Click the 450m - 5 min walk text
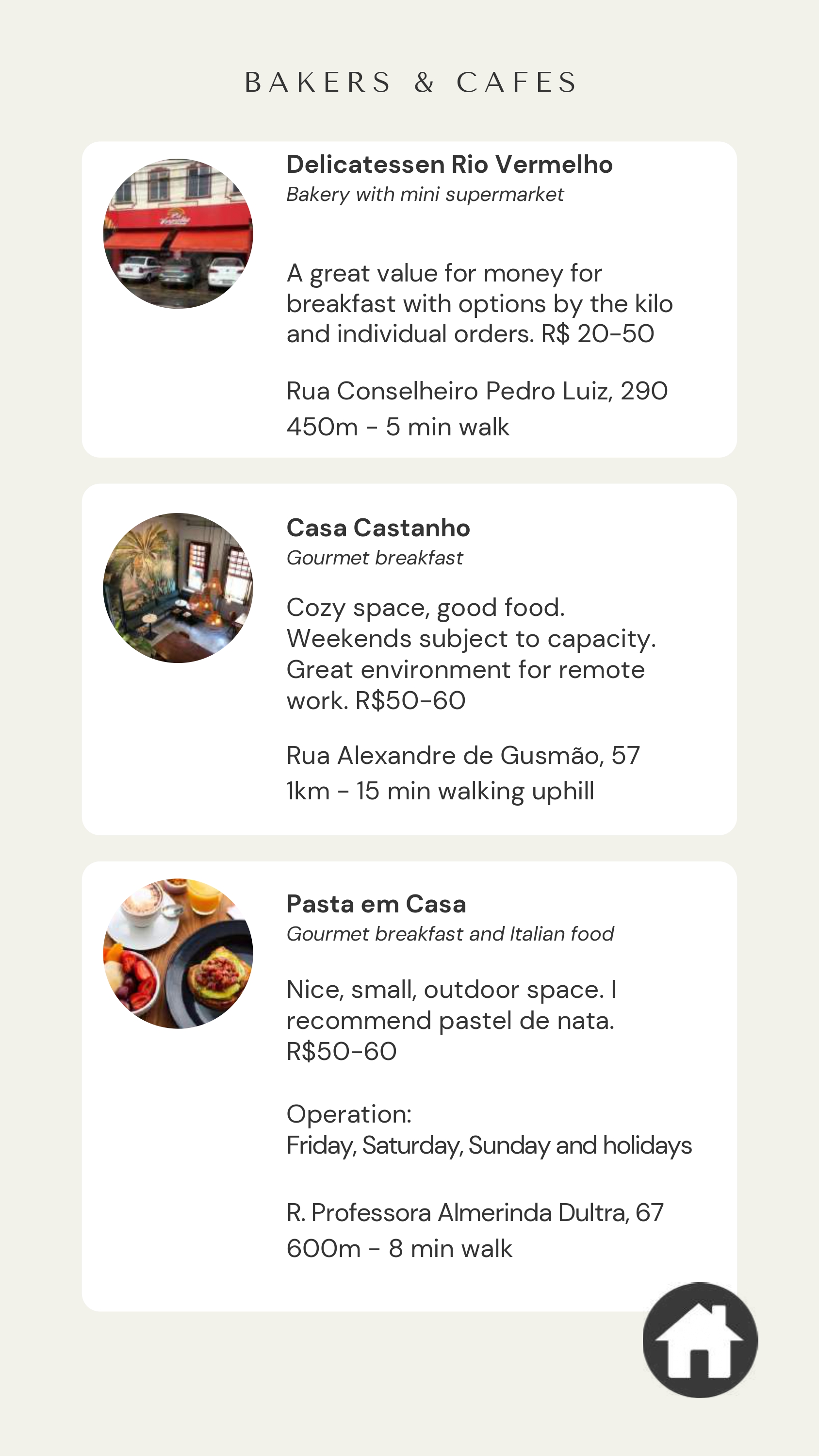 click(398, 427)
